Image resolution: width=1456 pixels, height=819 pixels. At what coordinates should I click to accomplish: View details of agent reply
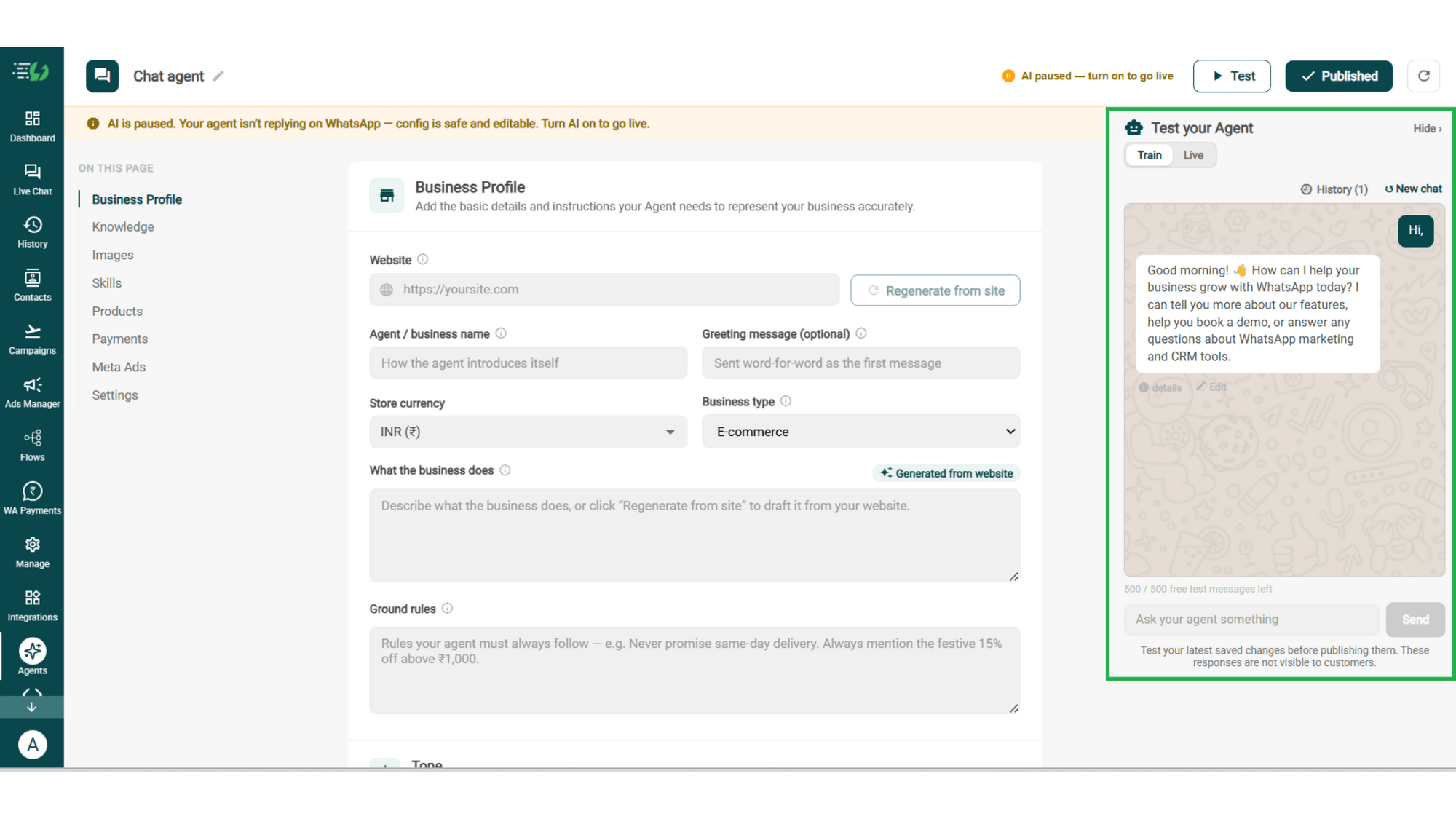[1160, 387]
